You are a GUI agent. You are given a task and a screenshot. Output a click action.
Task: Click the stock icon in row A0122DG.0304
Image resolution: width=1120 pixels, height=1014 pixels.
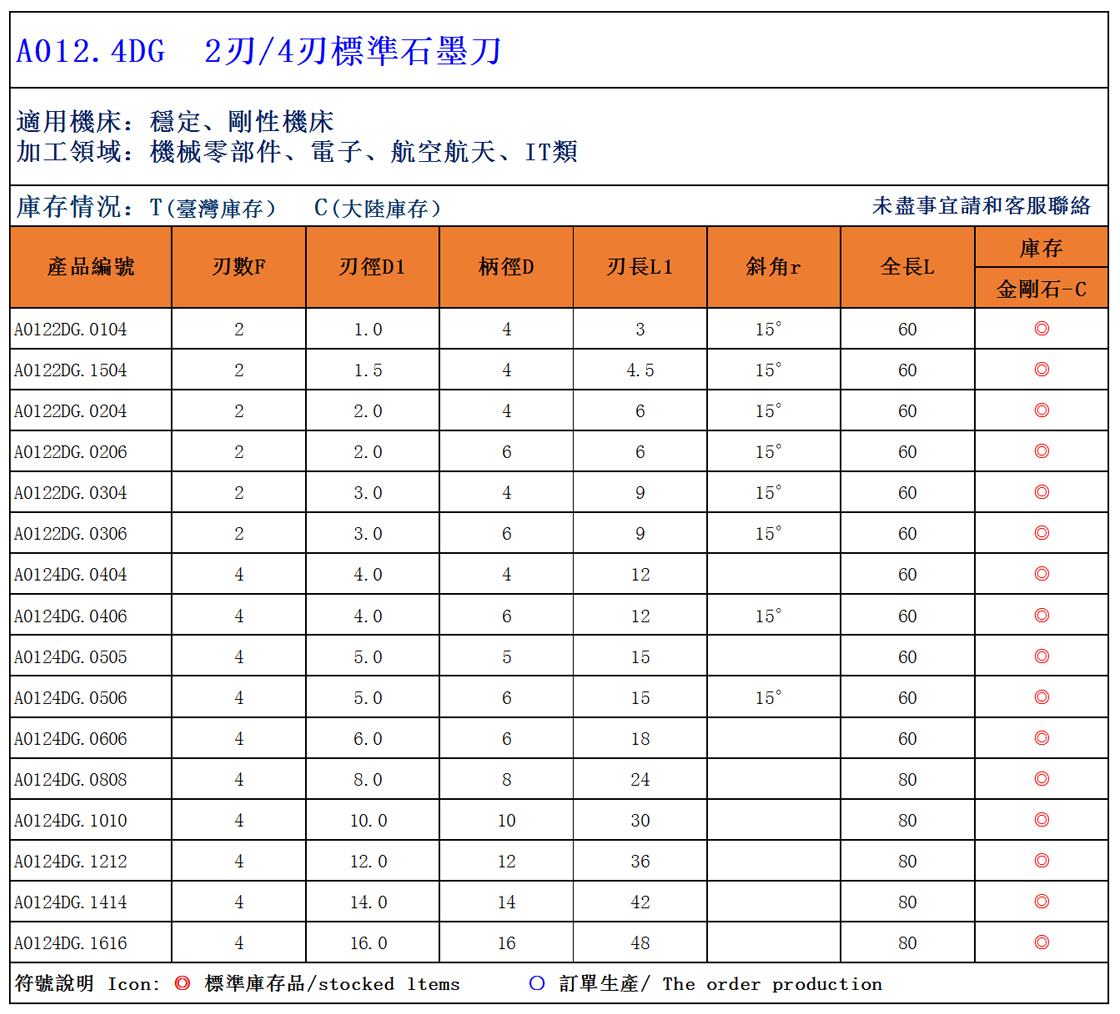1041,491
